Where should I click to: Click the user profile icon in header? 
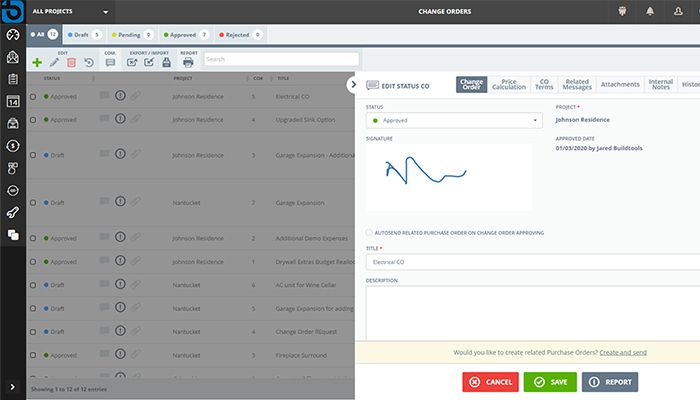point(678,11)
